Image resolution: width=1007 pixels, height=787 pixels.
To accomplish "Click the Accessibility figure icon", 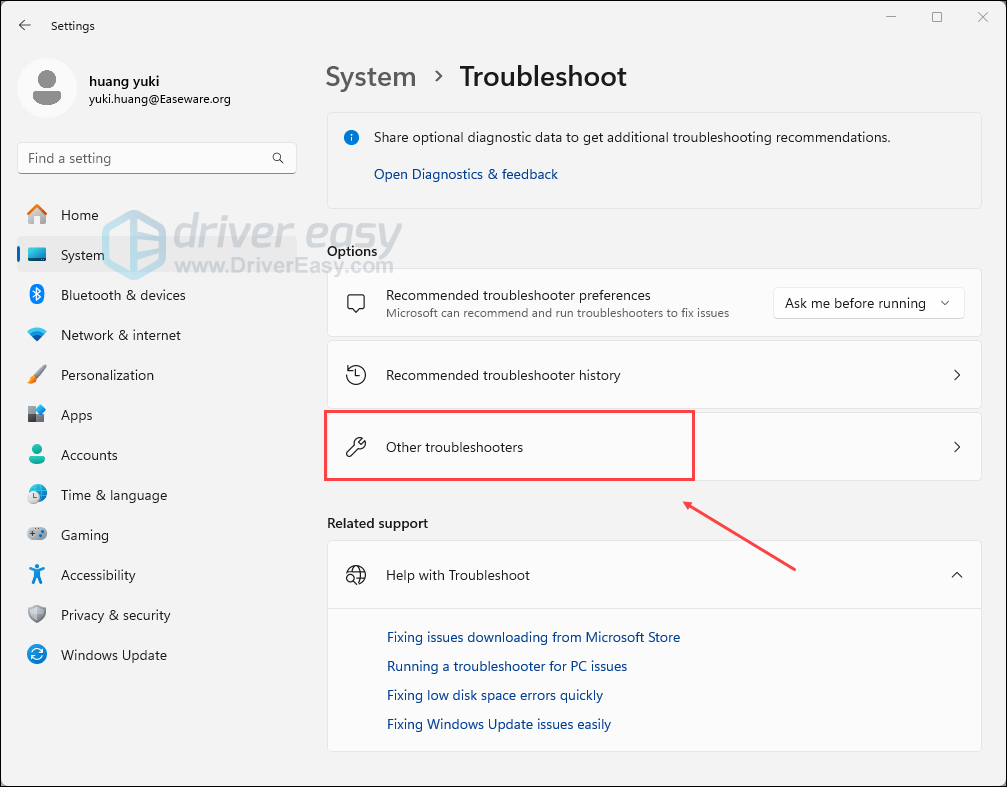I will click(x=37, y=575).
